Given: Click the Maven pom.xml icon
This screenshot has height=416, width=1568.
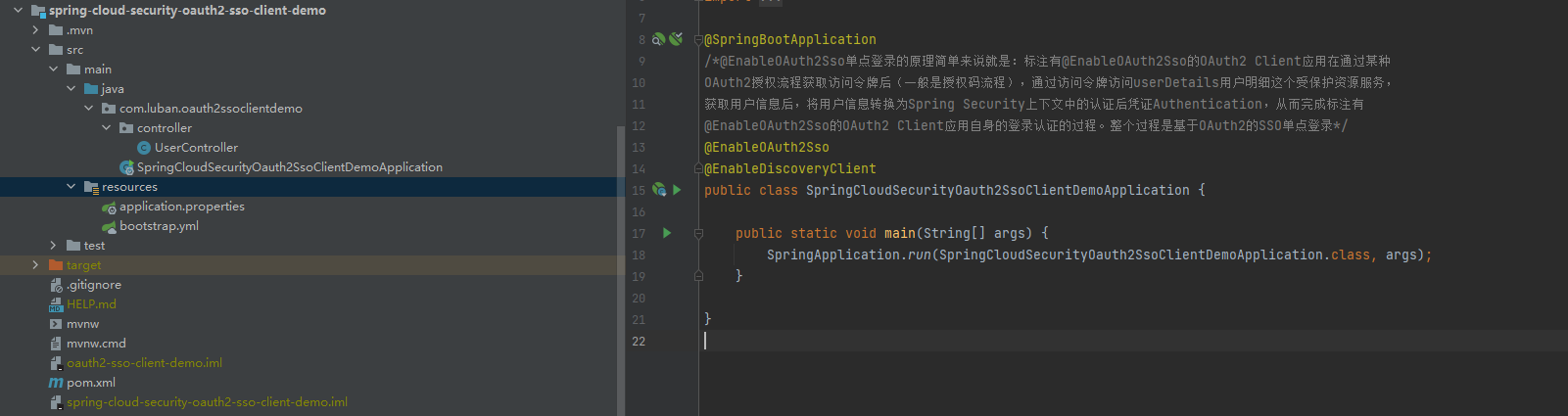Looking at the screenshot, I should (x=56, y=383).
